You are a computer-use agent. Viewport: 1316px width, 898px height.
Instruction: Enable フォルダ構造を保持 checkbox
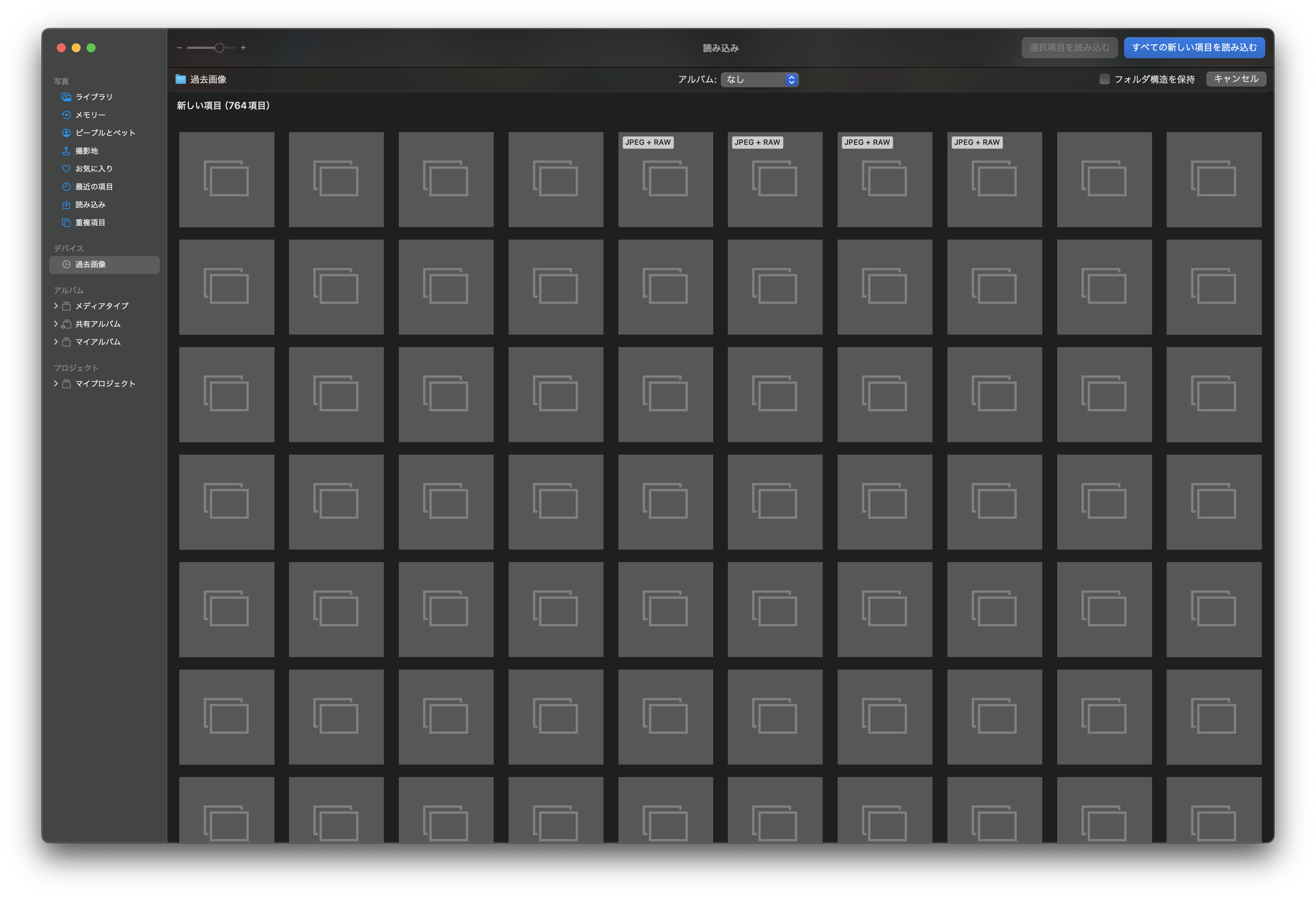(1104, 79)
